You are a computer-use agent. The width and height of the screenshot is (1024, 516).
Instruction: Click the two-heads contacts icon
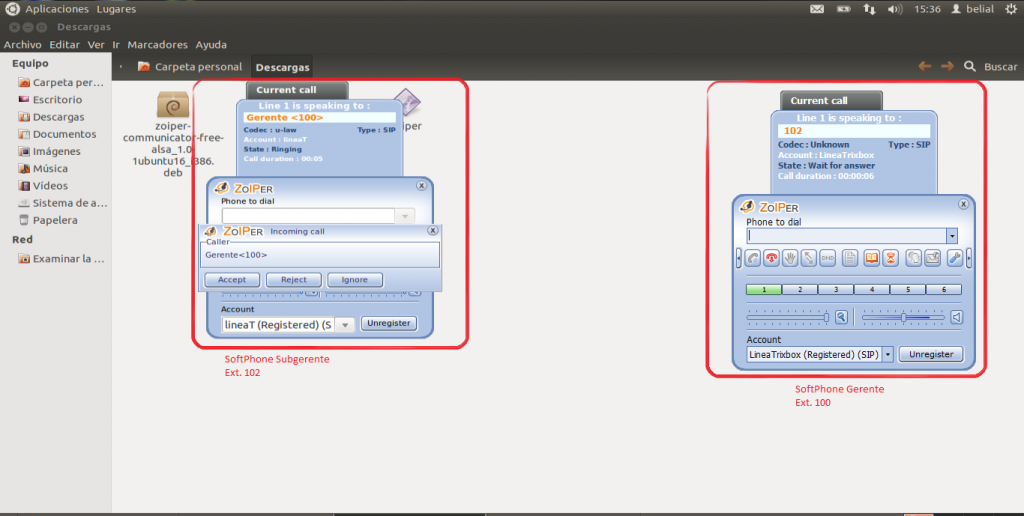pyautogui.click(x=914, y=258)
